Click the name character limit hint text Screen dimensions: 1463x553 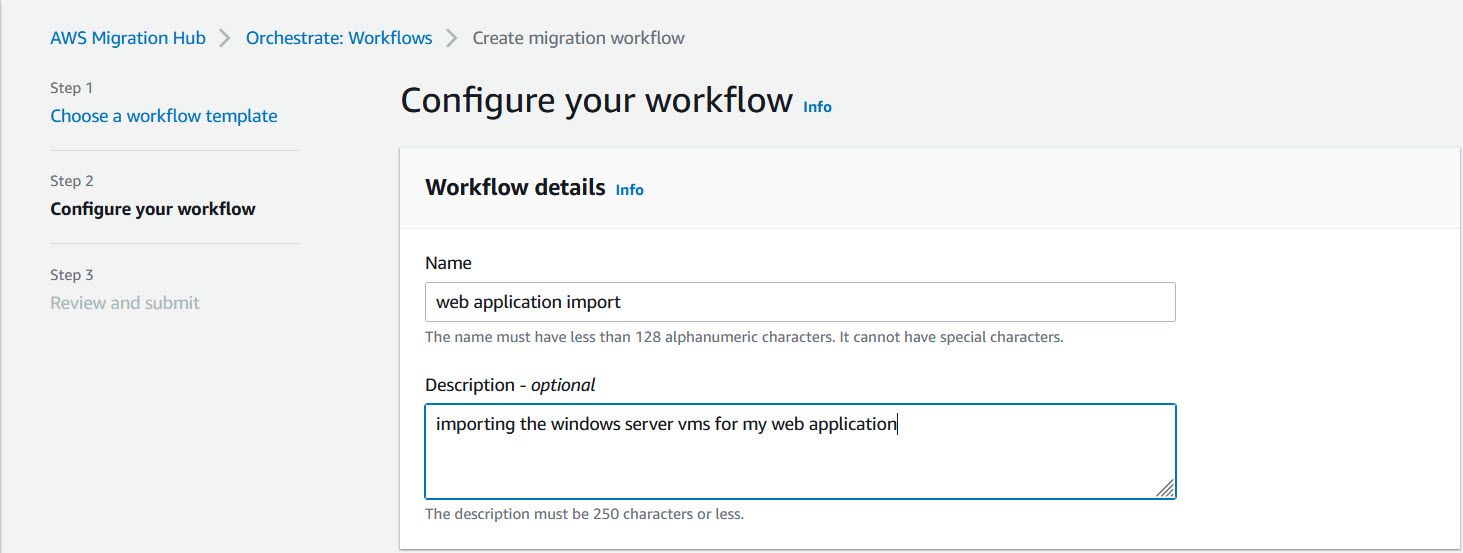pyautogui.click(x=744, y=337)
